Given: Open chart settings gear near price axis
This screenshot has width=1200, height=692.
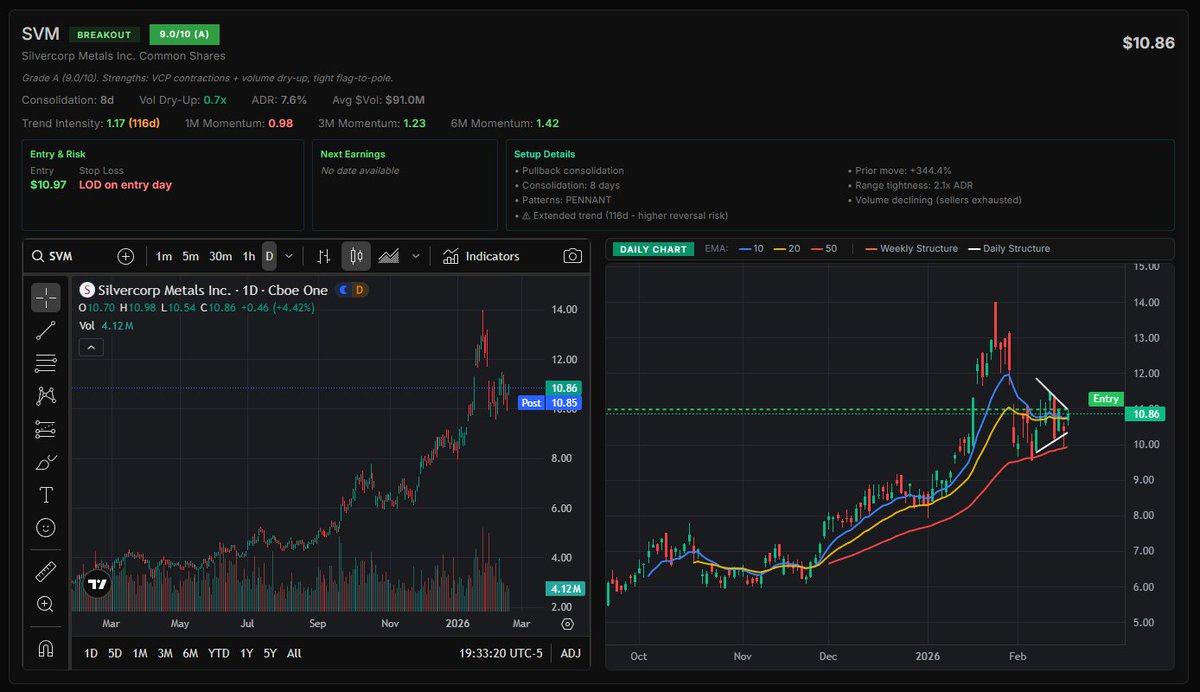Looking at the screenshot, I should (x=568, y=624).
